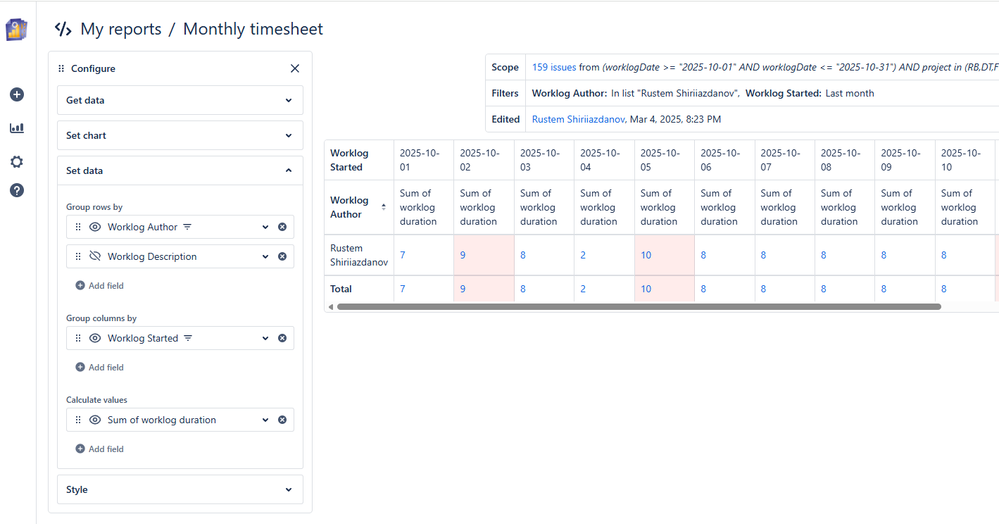Viewport: 999px width, 524px height.
Task: Toggle visibility of Sum of worklog duration
Action: click(95, 419)
